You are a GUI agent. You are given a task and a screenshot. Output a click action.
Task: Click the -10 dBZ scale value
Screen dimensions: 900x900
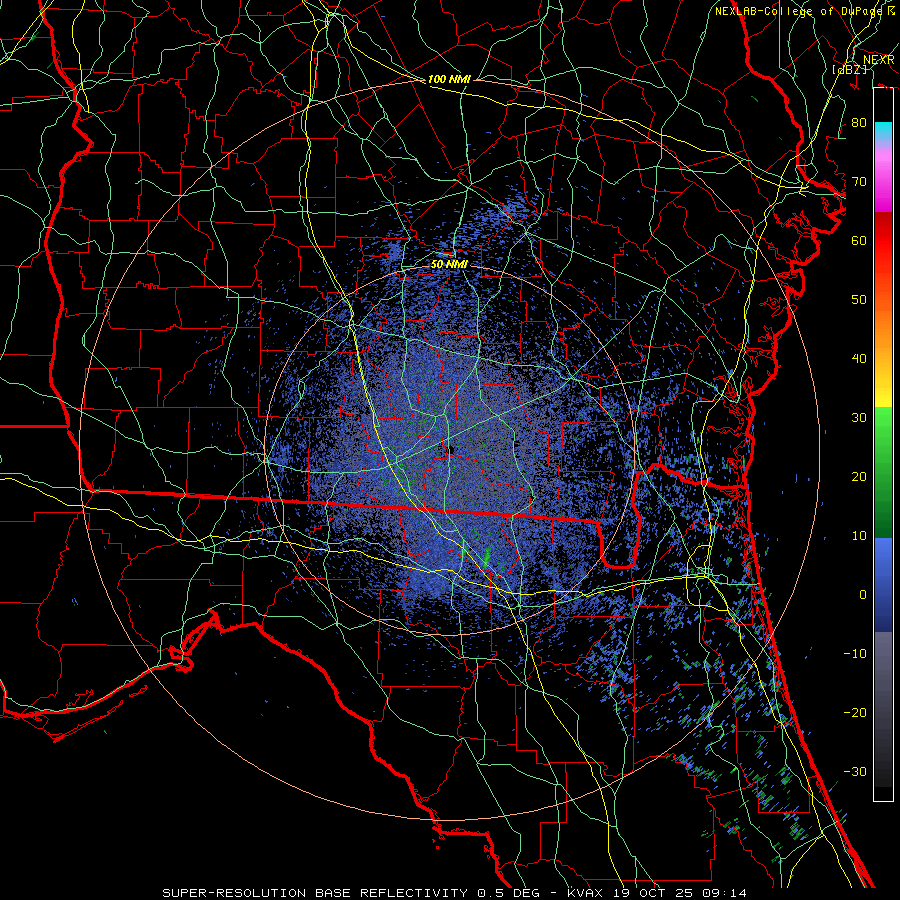(855, 653)
